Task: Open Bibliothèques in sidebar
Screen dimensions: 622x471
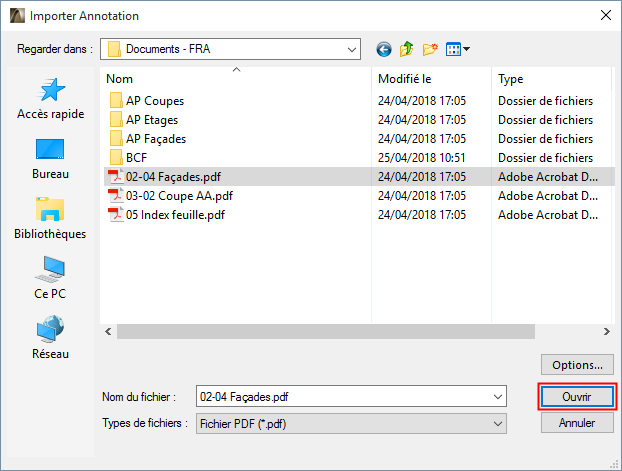Action: pyautogui.click(x=51, y=219)
